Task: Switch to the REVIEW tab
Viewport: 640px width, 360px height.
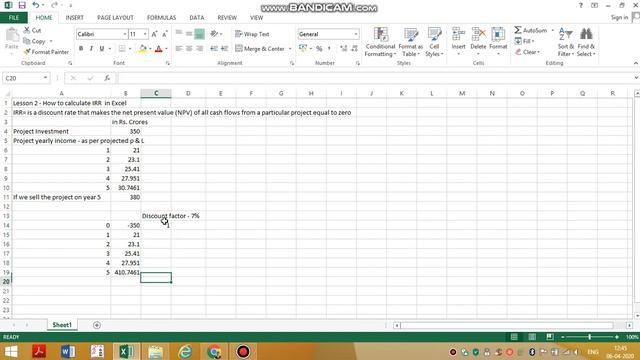Action: coord(227,18)
